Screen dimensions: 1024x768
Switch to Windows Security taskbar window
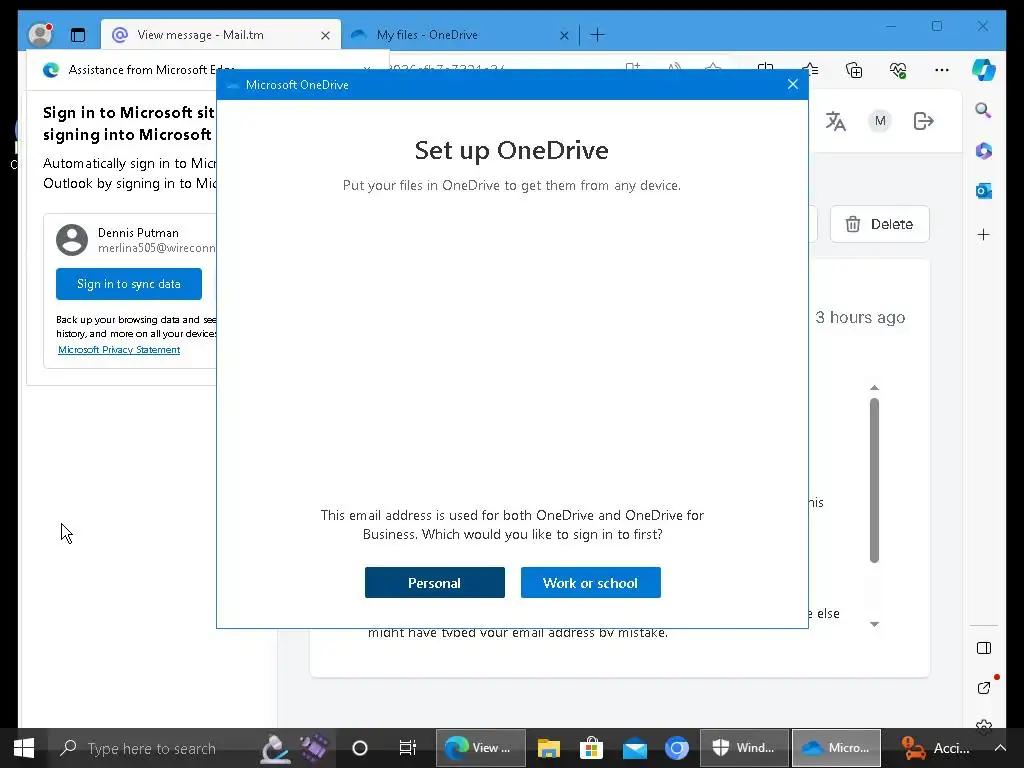[744, 748]
